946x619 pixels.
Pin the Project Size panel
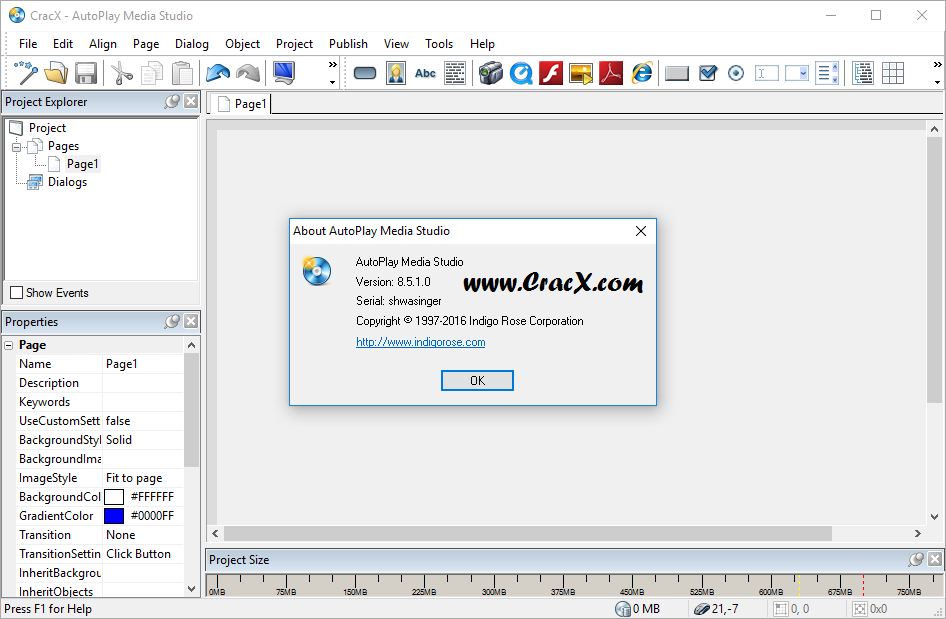pos(916,559)
